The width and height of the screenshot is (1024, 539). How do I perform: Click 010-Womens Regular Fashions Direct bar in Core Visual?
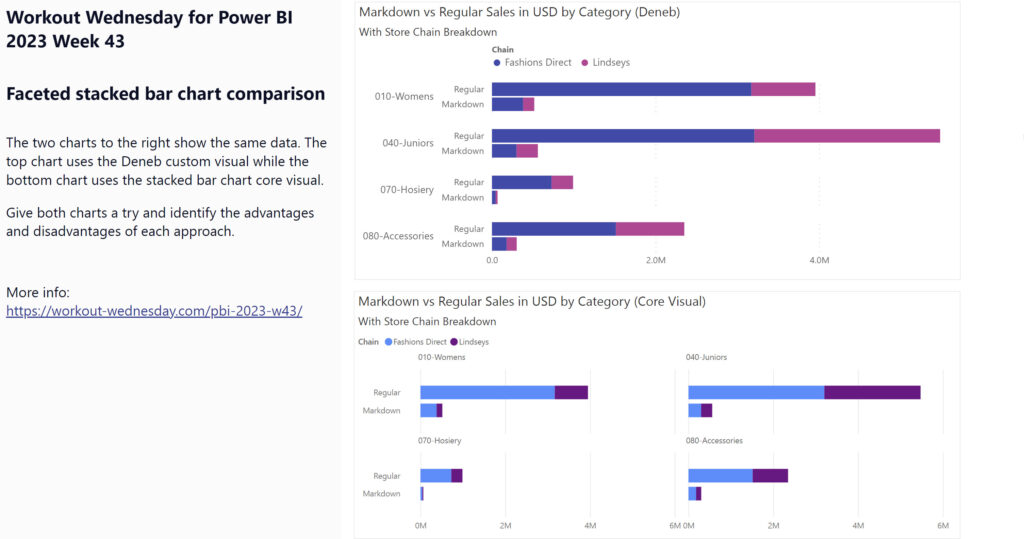tap(487, 392)
